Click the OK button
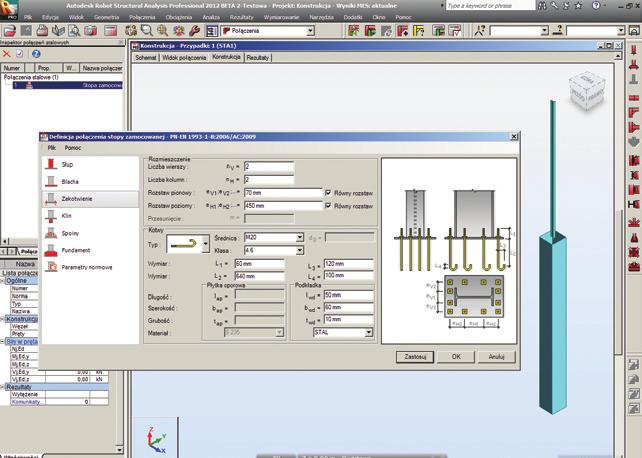Viewport: 642px width, 458px height. click(x=456, y=357)
